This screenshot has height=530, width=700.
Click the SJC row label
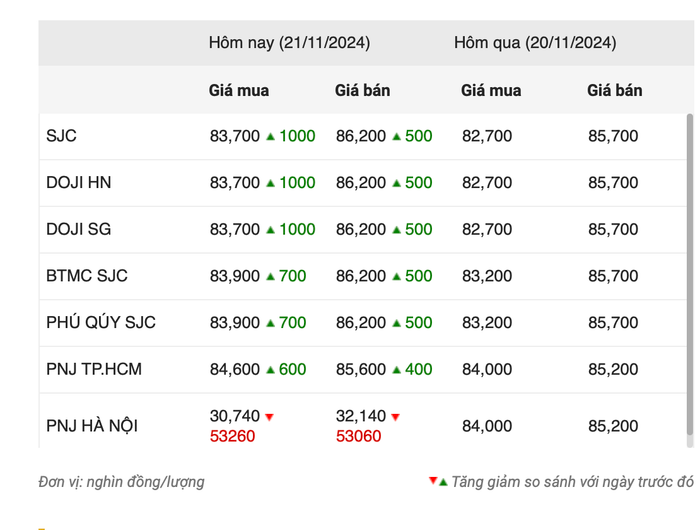point(61,136)
